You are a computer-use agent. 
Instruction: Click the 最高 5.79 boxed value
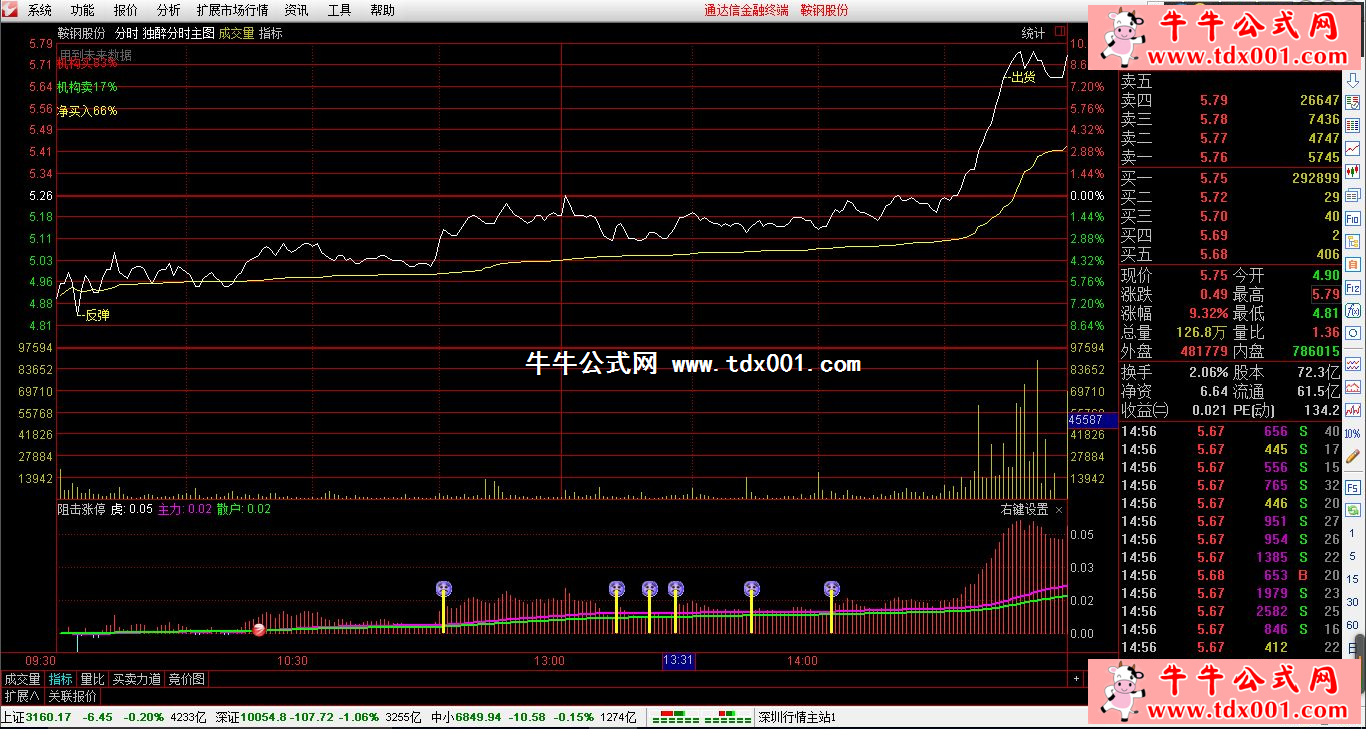(1325, 294)
